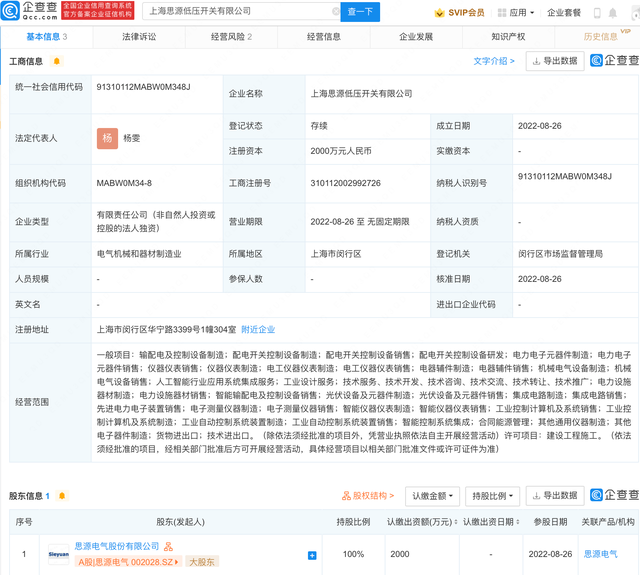Open the 认缴金额 dropdown filter
This screenshot has width=640, height=575.
[432, 496]
